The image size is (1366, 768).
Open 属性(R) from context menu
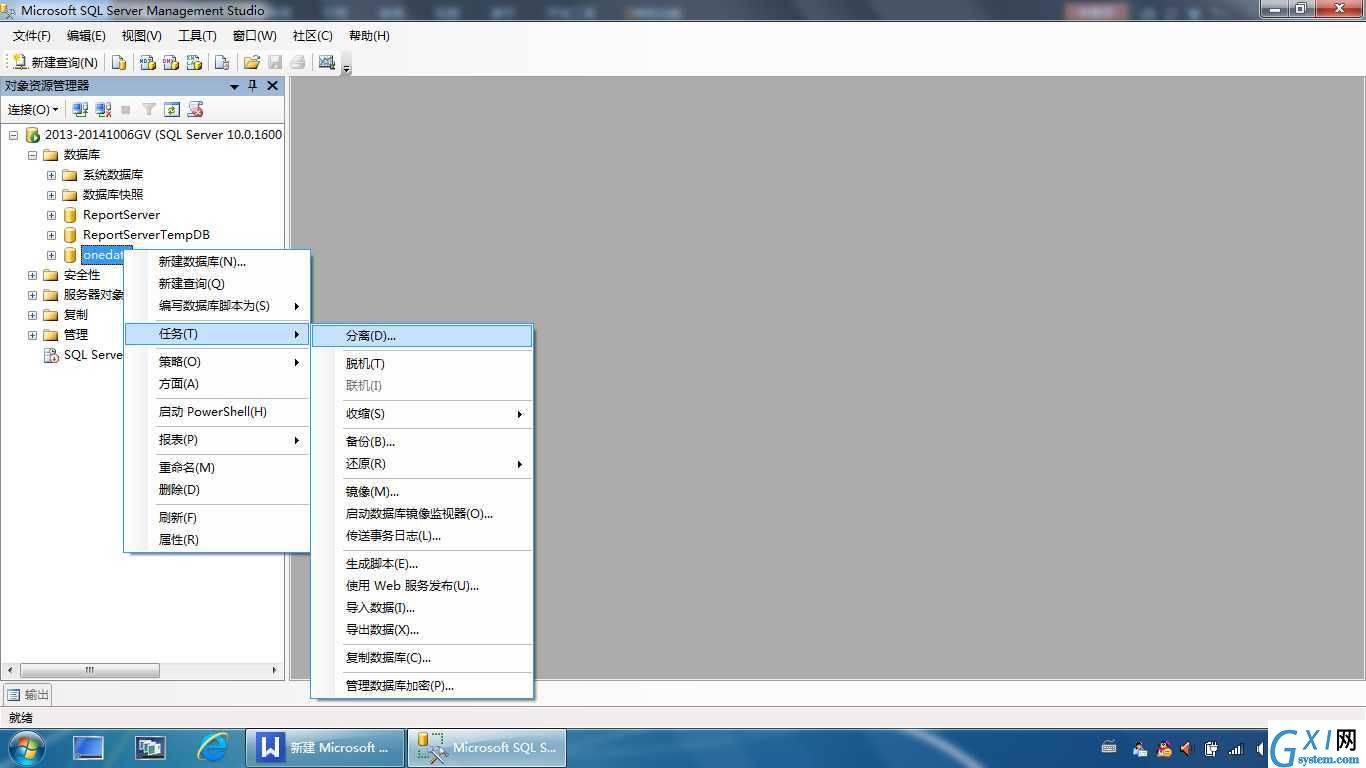point(217,540)
